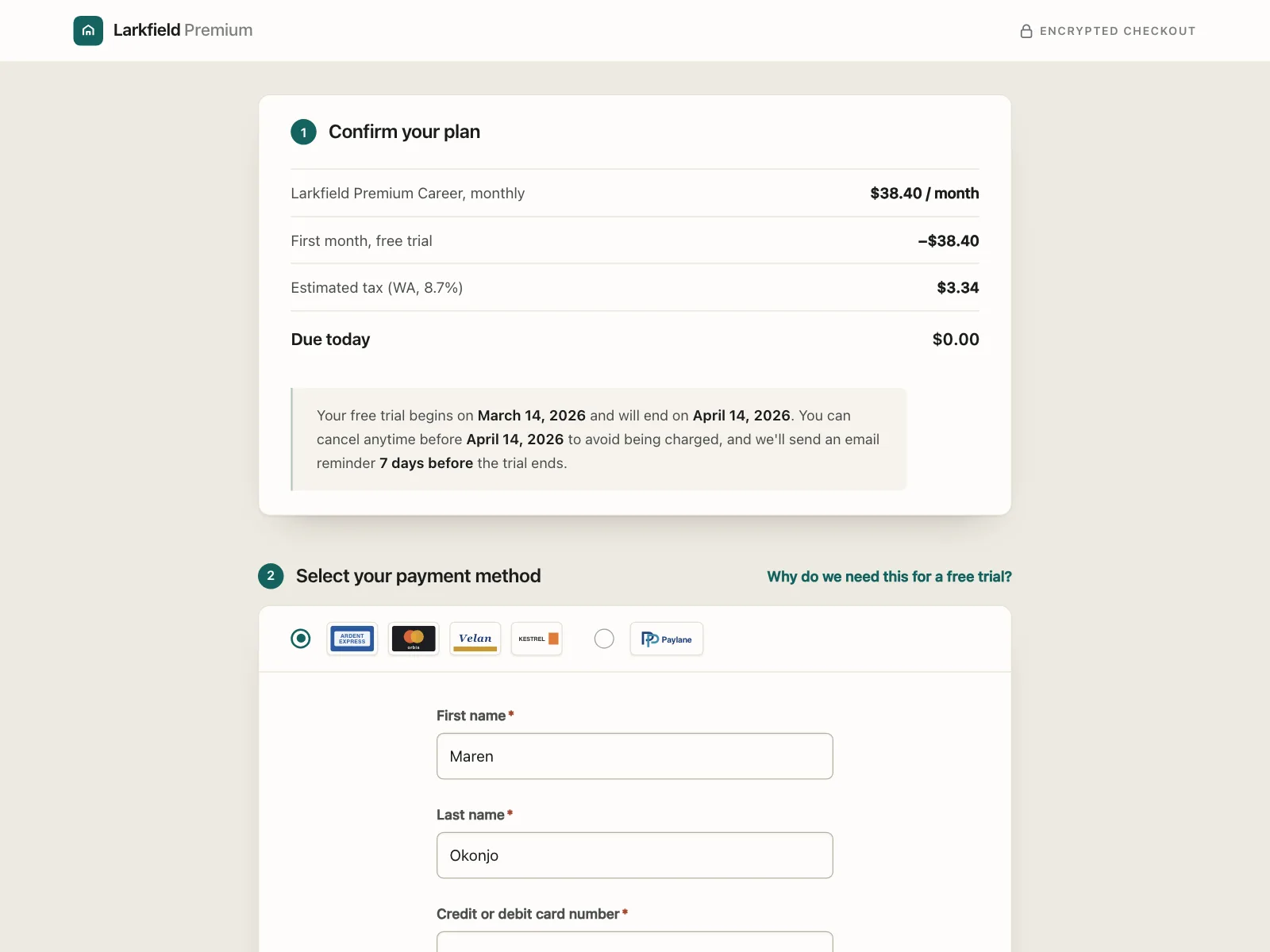
Task: Click the Paylane logo button
Action: click(667, 639)
